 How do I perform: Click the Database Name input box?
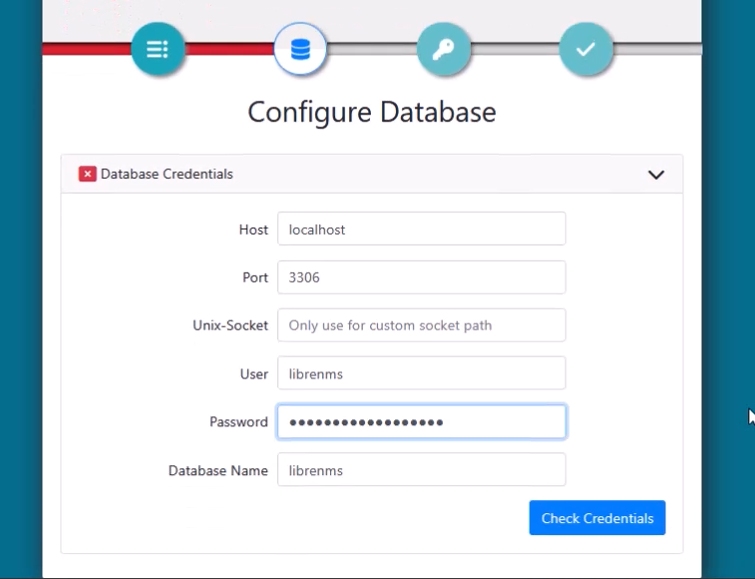(x=421, y=470)
